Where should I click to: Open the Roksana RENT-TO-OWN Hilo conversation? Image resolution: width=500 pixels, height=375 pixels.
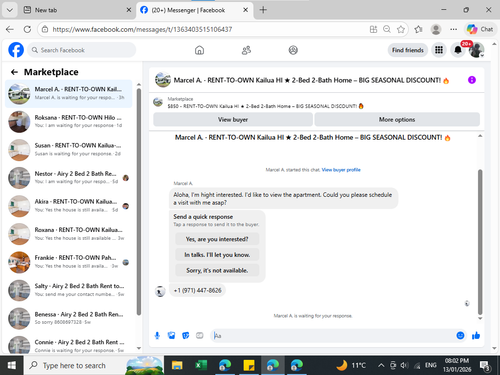pyautogui.click(x=69, y=122)
